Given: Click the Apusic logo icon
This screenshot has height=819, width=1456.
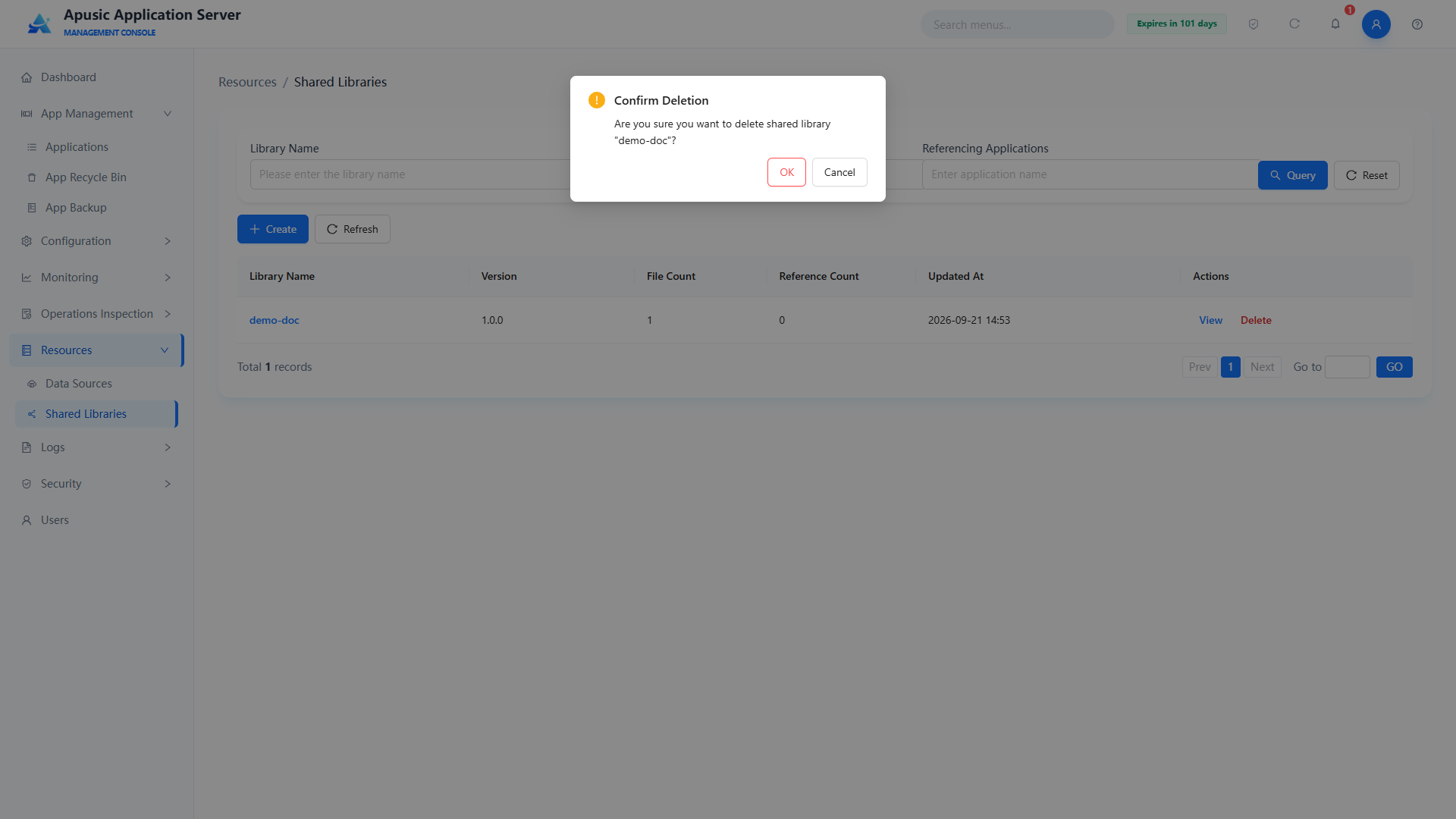Looking at the screenshot, I should (x=39, y=24).
